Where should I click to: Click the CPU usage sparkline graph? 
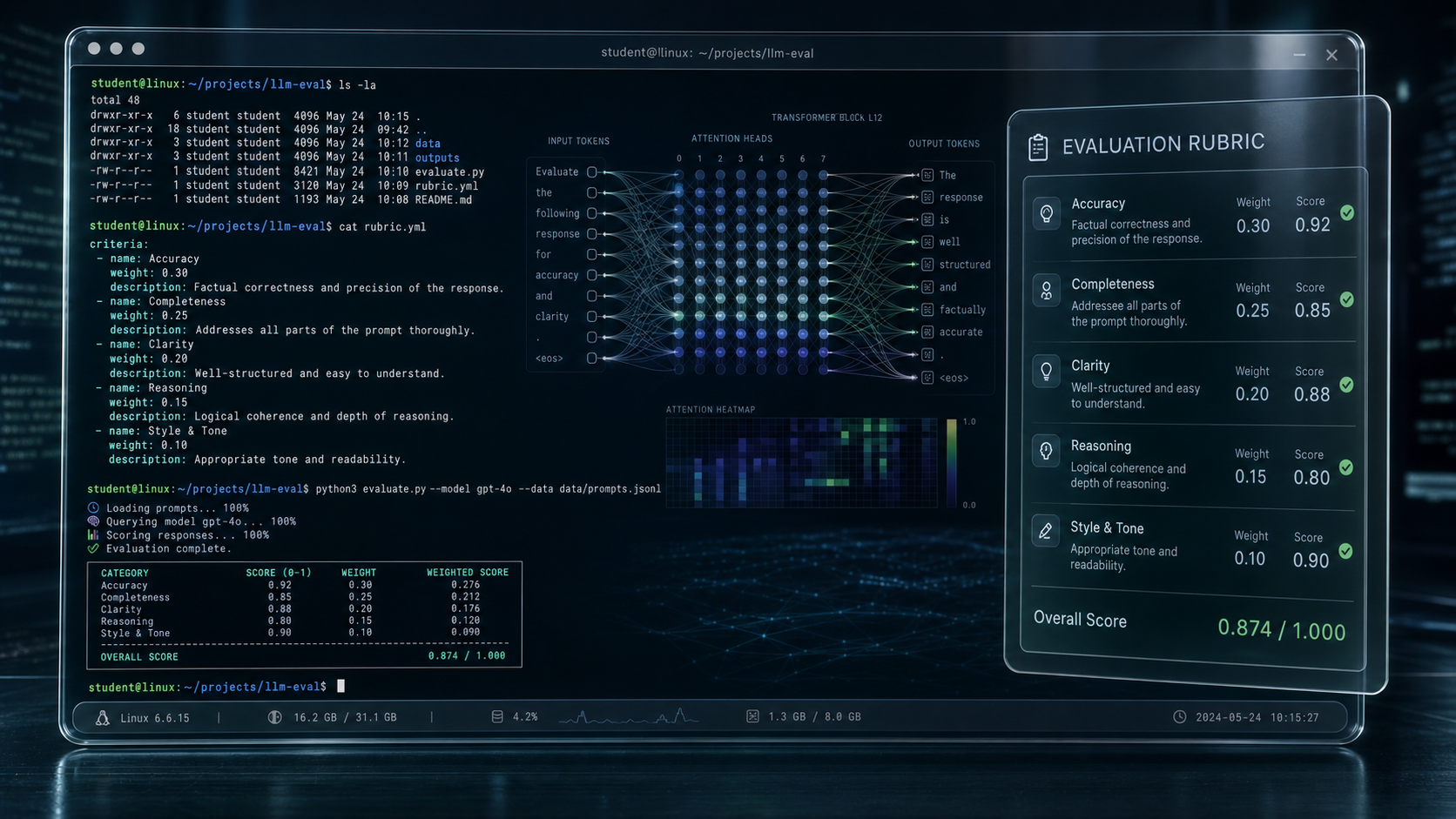point(629,716)
